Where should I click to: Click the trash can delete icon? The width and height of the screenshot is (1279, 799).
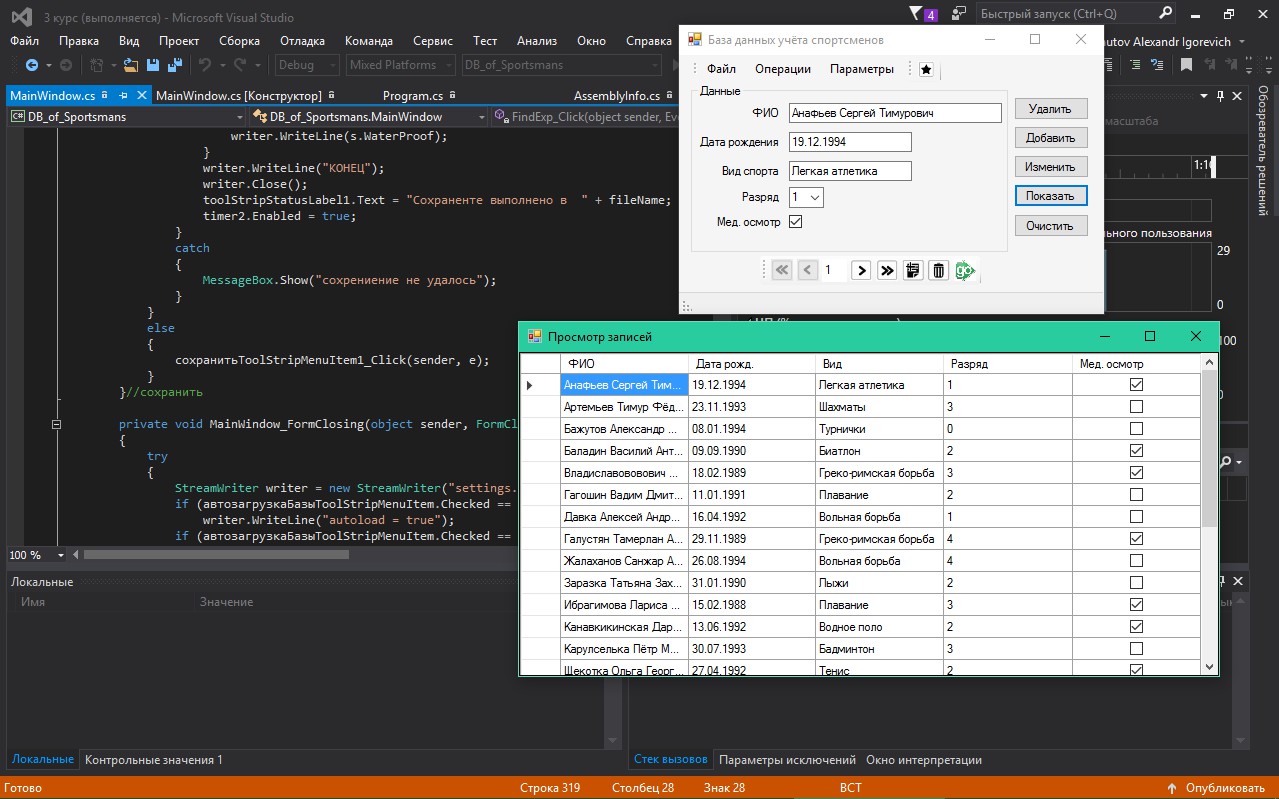[x=938, y=270]
